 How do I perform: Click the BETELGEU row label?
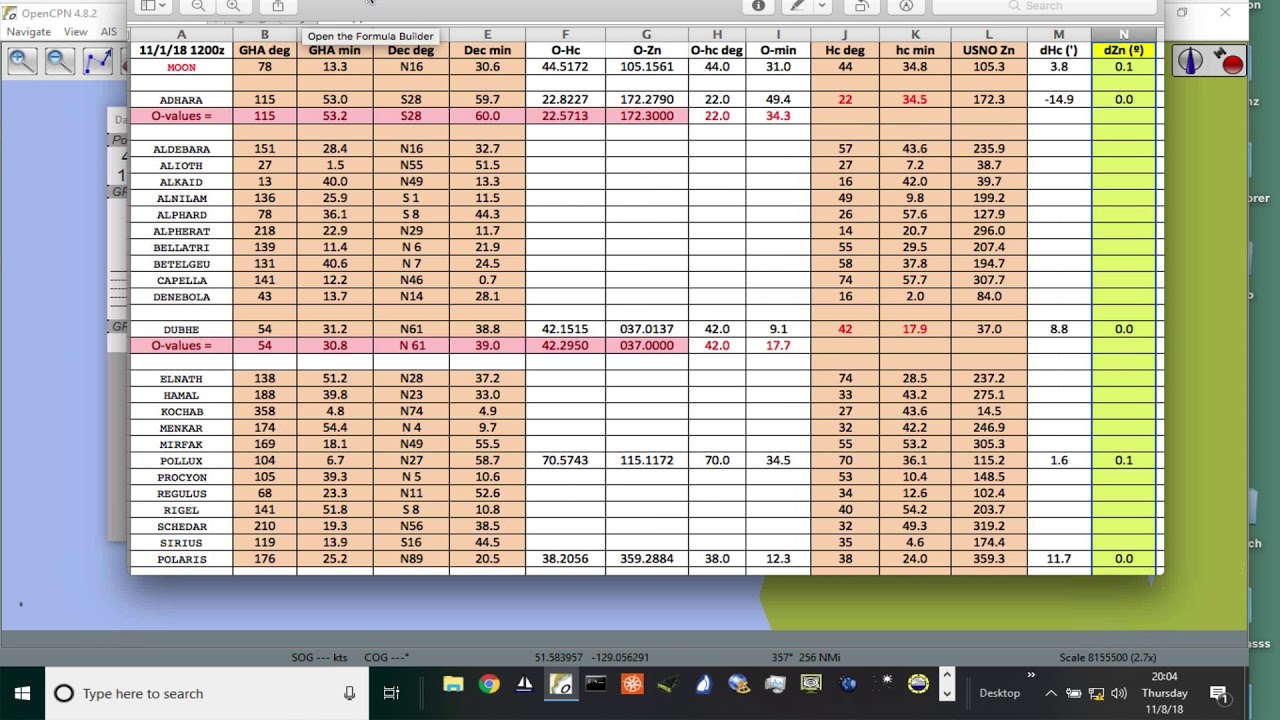point(181,264)
